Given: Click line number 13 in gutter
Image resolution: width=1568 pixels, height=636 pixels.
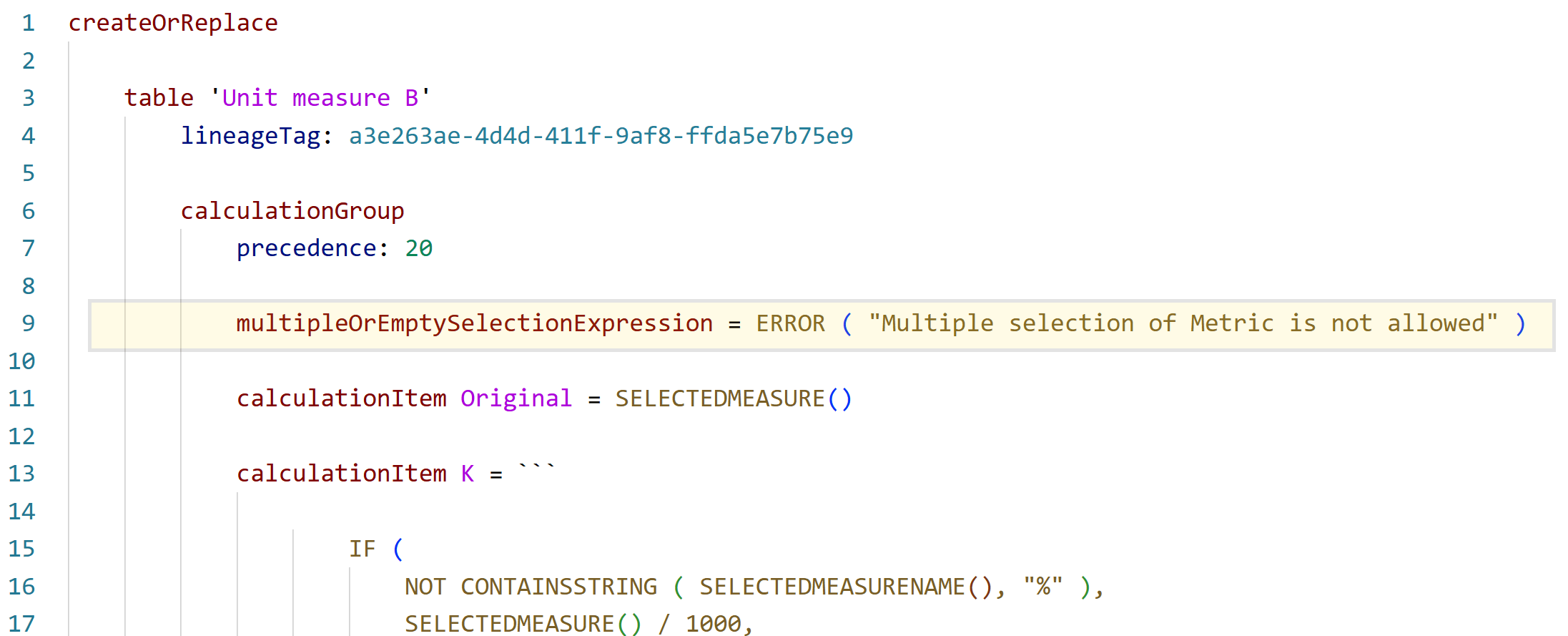Looking at the screenshot, I should tap(21, 474).
